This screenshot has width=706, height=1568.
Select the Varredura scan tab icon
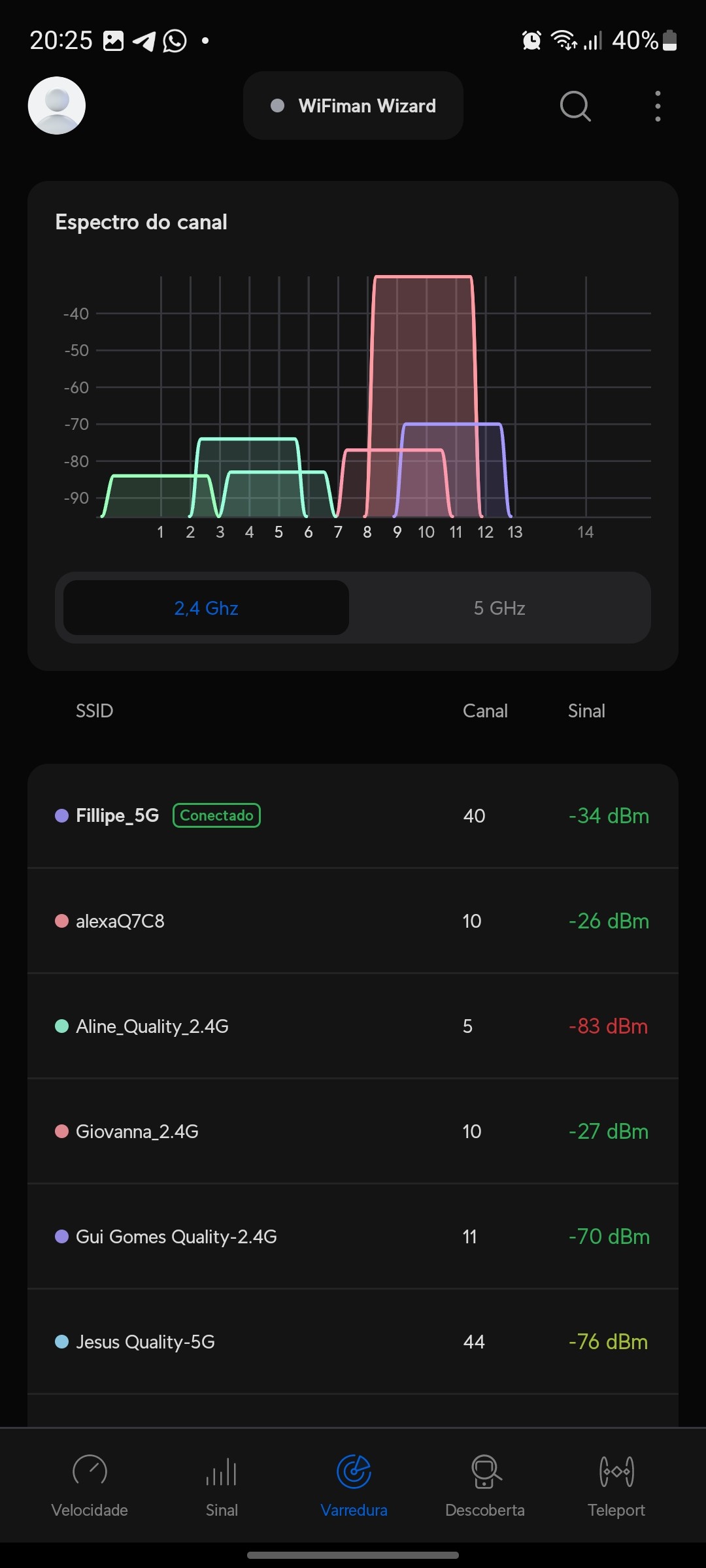tap(354, 1472)
